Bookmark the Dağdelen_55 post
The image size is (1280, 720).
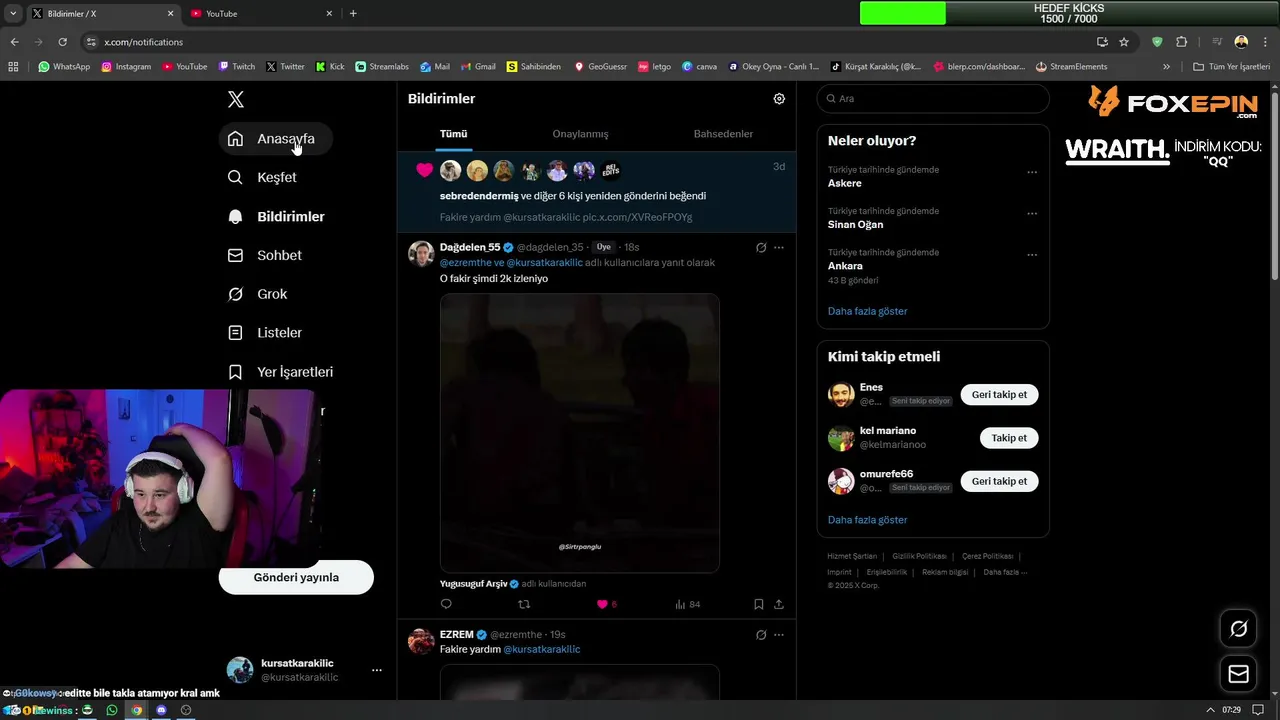coord(759,604)
